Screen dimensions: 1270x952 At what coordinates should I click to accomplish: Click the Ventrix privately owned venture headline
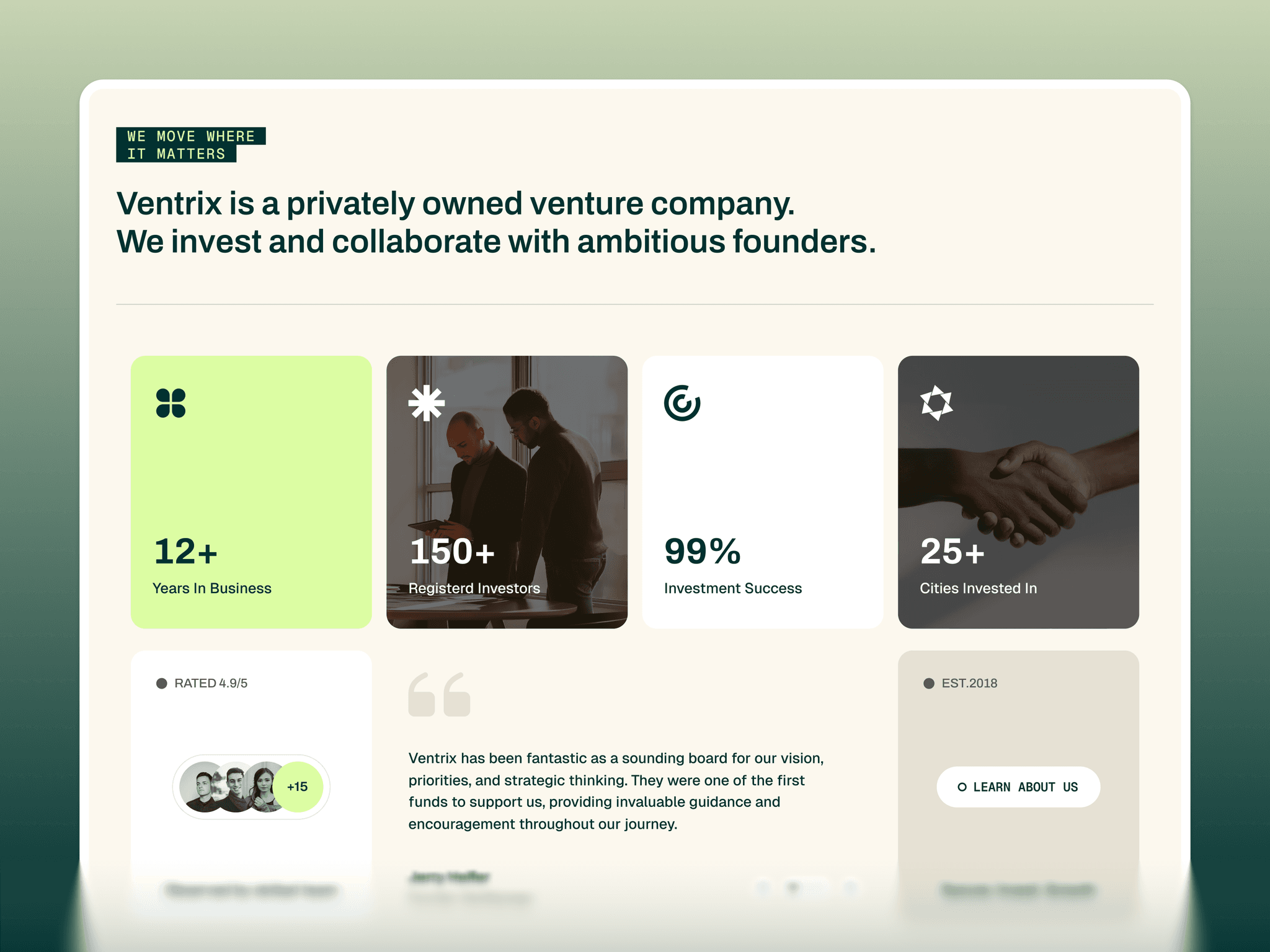[x=496, y=222]
